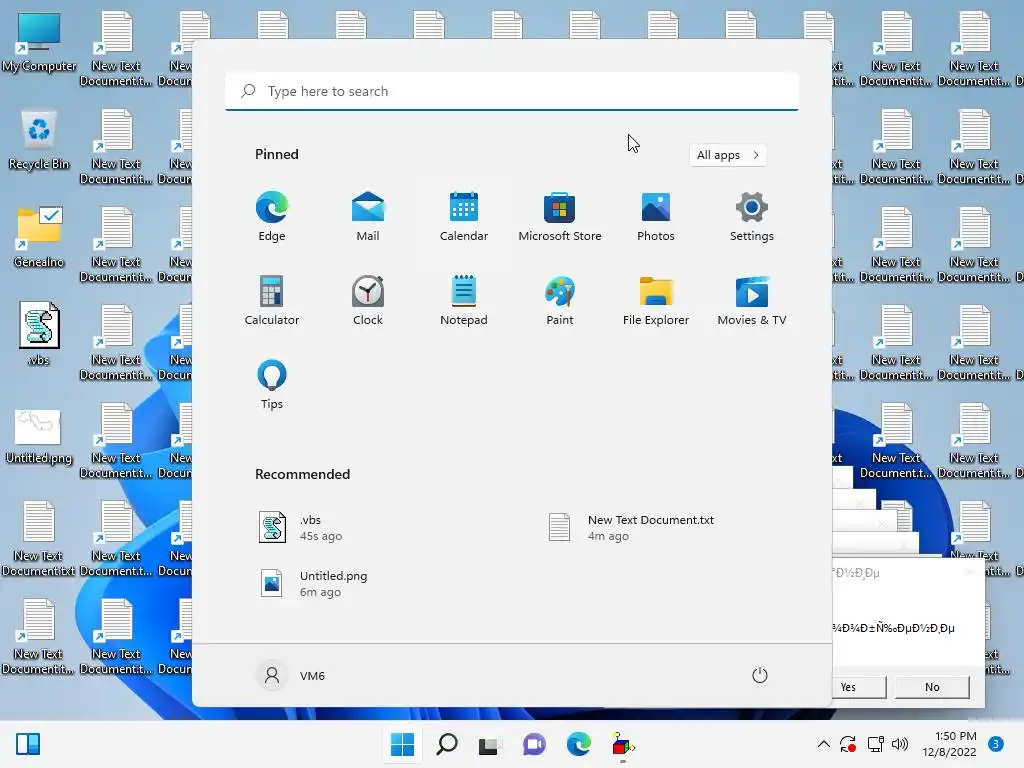
Task: Open Task View on taskbar
Action: point(490,744)
